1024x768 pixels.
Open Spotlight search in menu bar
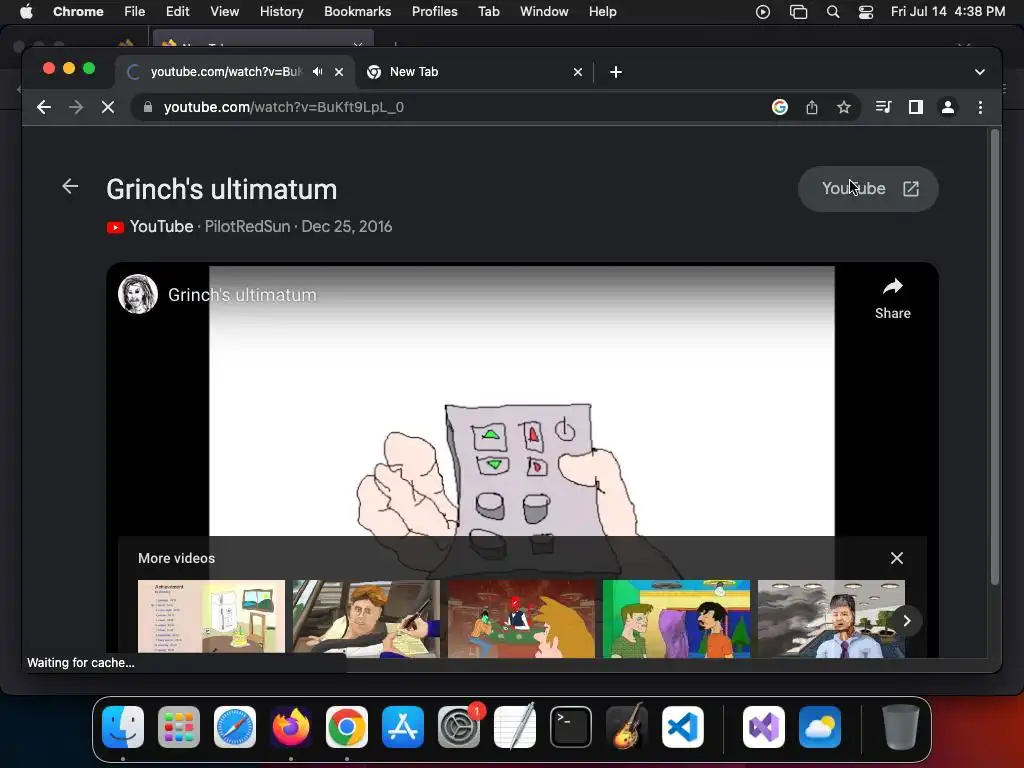pos(833,12)
